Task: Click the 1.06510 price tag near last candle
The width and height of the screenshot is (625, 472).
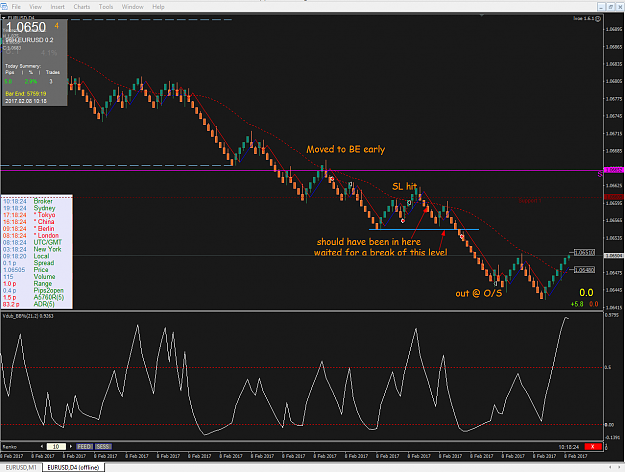Action: pyautogui.click(x=584, y=252)
